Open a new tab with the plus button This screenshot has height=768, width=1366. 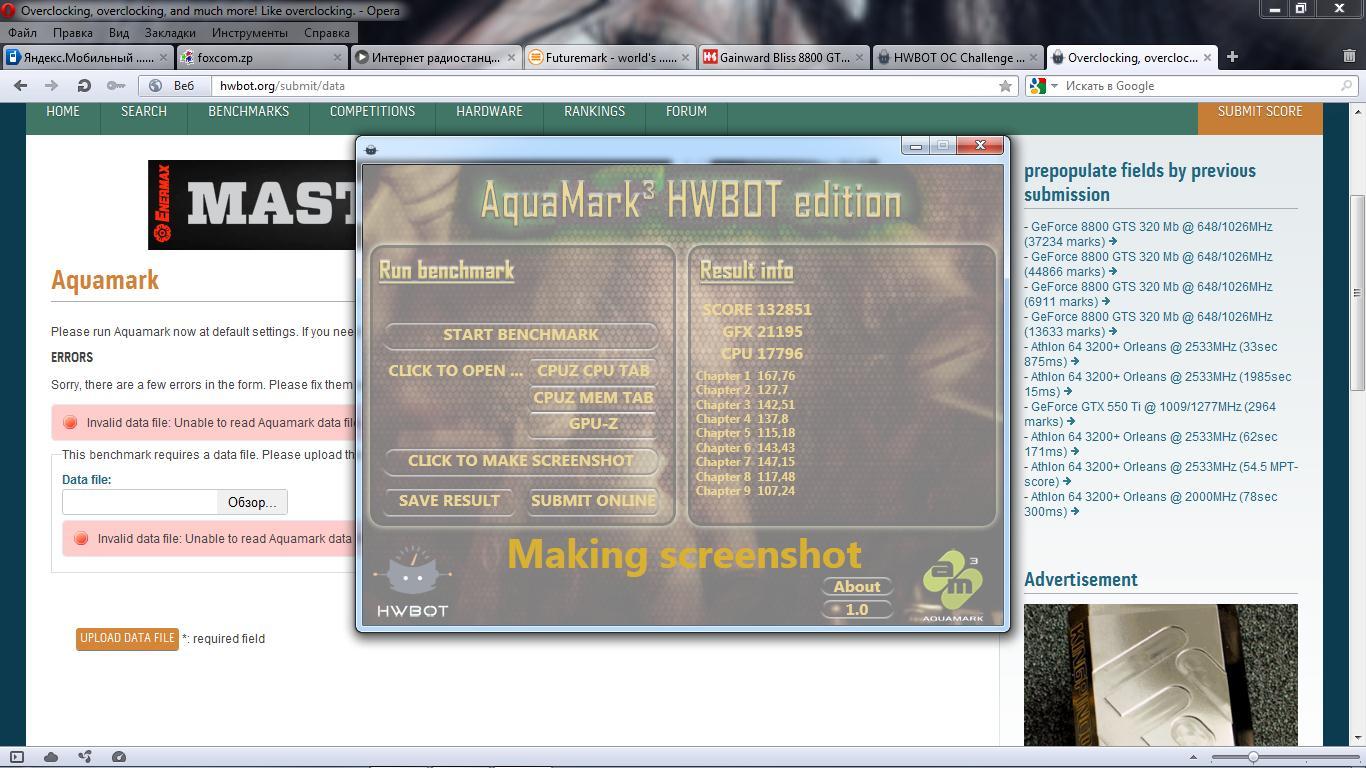click(x=1232, y=57)
